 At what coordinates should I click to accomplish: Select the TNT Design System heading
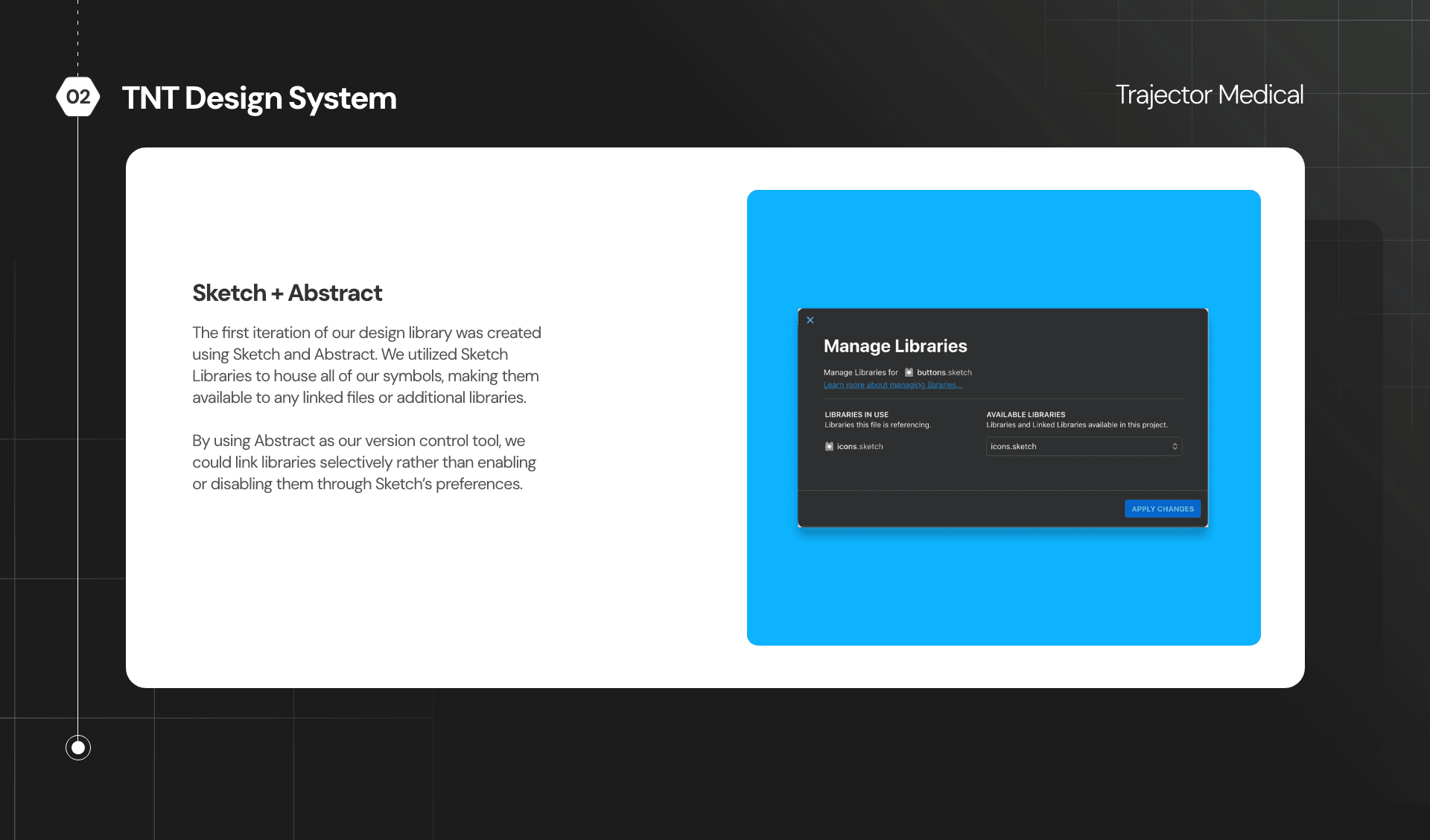(x=259, y=98)
